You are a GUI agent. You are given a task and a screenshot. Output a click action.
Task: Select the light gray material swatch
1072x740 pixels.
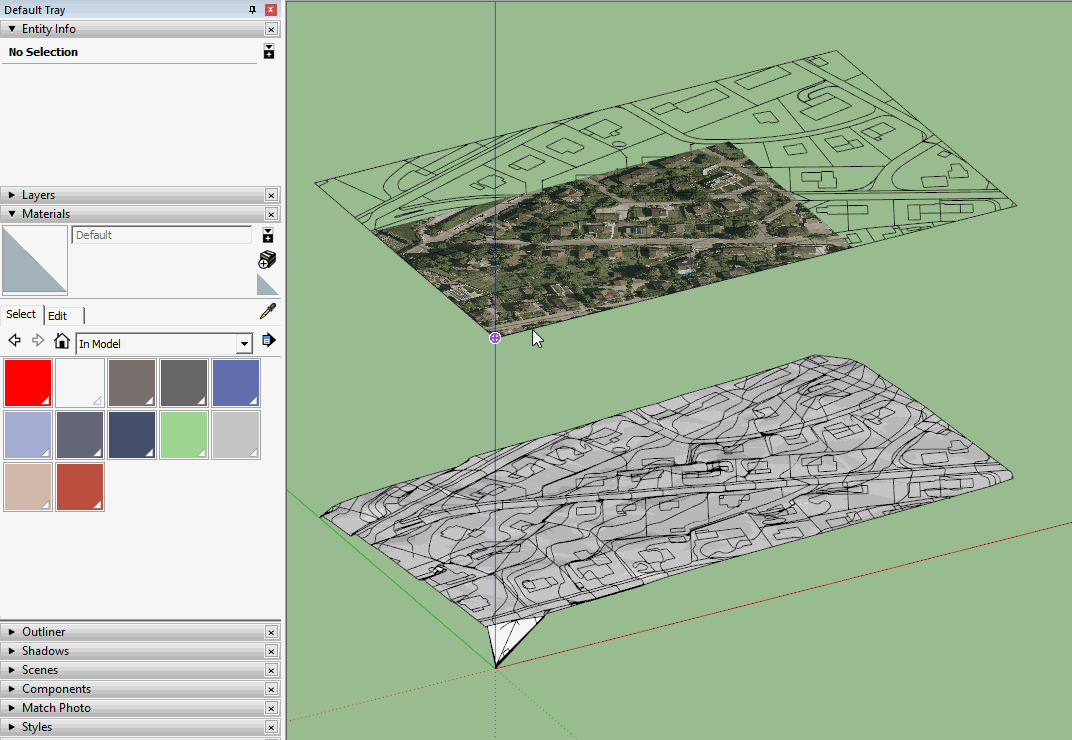[x=236, y=435]
